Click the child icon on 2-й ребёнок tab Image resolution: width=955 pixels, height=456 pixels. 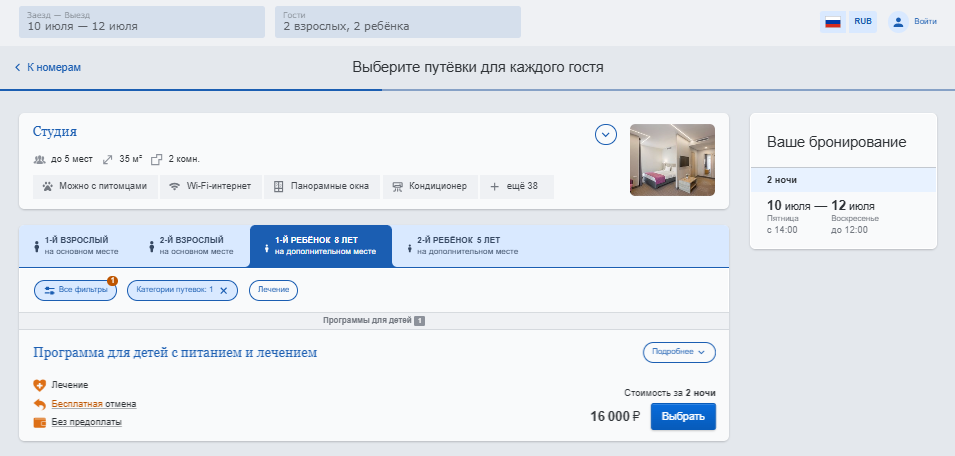tap(409, 248)
